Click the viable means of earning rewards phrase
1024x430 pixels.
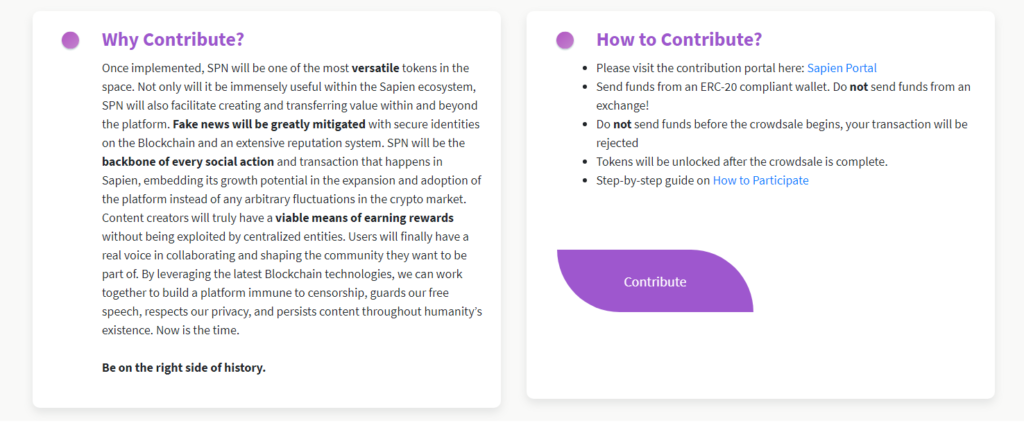[364, 218]
